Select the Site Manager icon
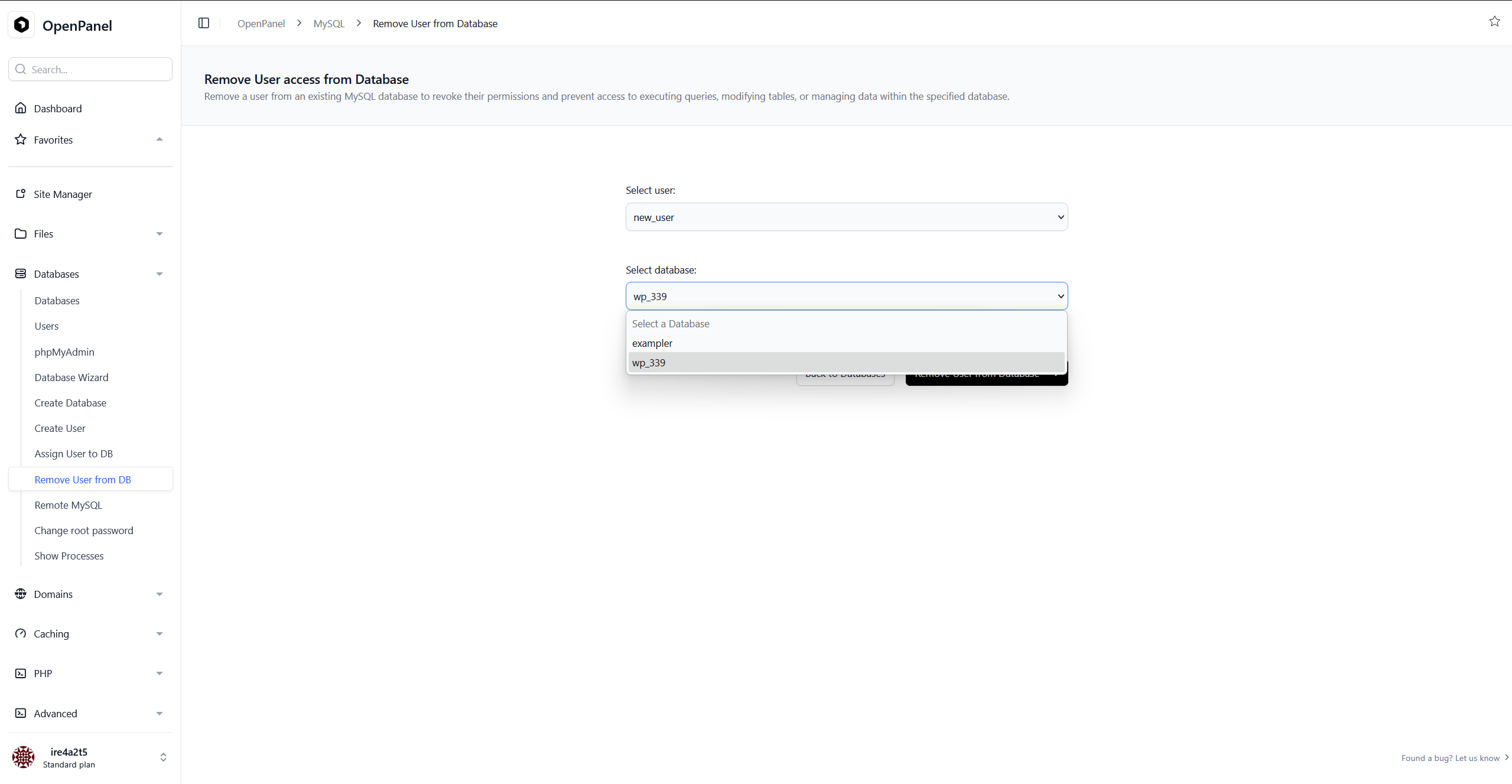Viewport: 1512px width, 784px height. pos(20,194)
